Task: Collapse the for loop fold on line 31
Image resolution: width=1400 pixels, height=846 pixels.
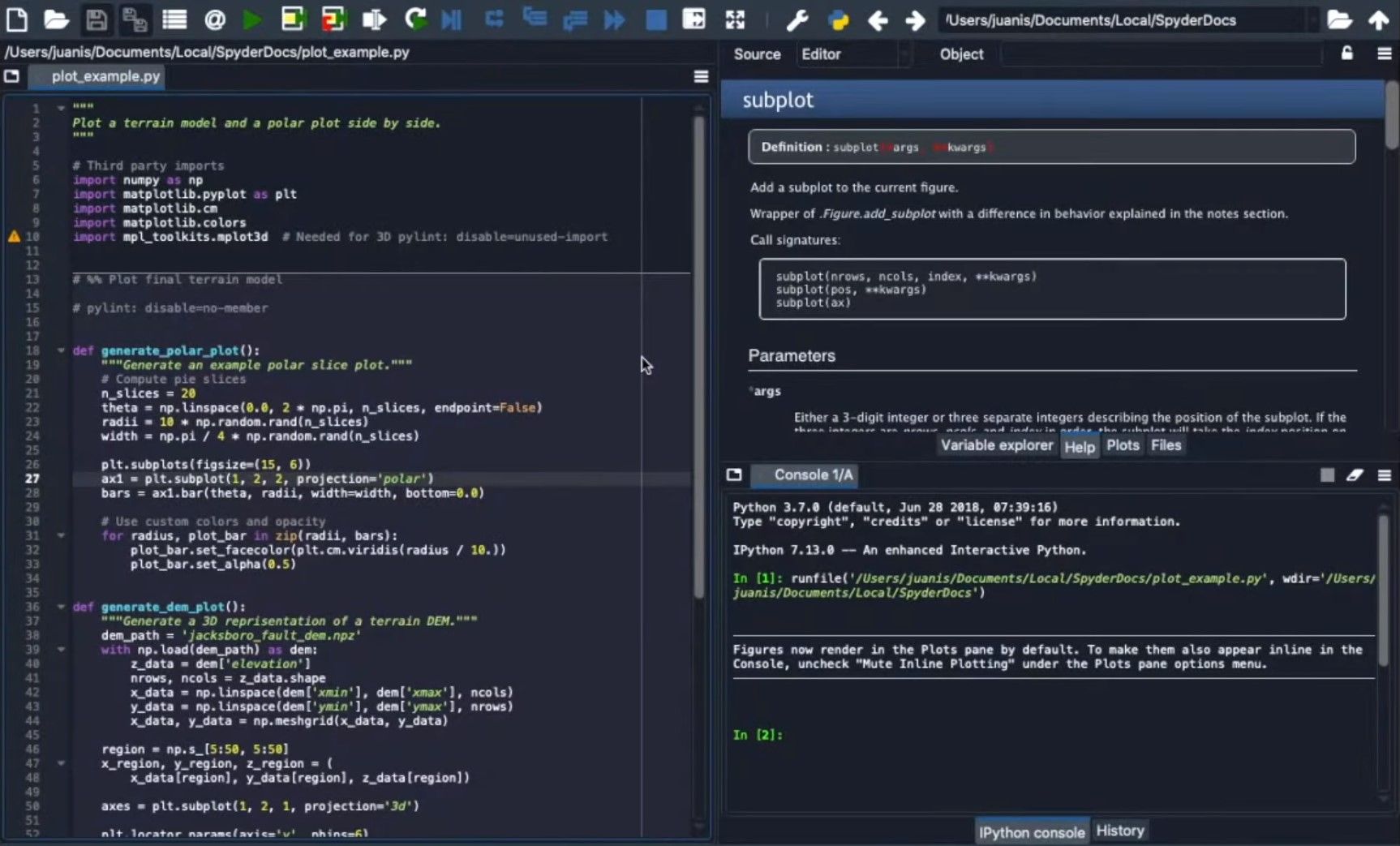Action: click(61, 535)
